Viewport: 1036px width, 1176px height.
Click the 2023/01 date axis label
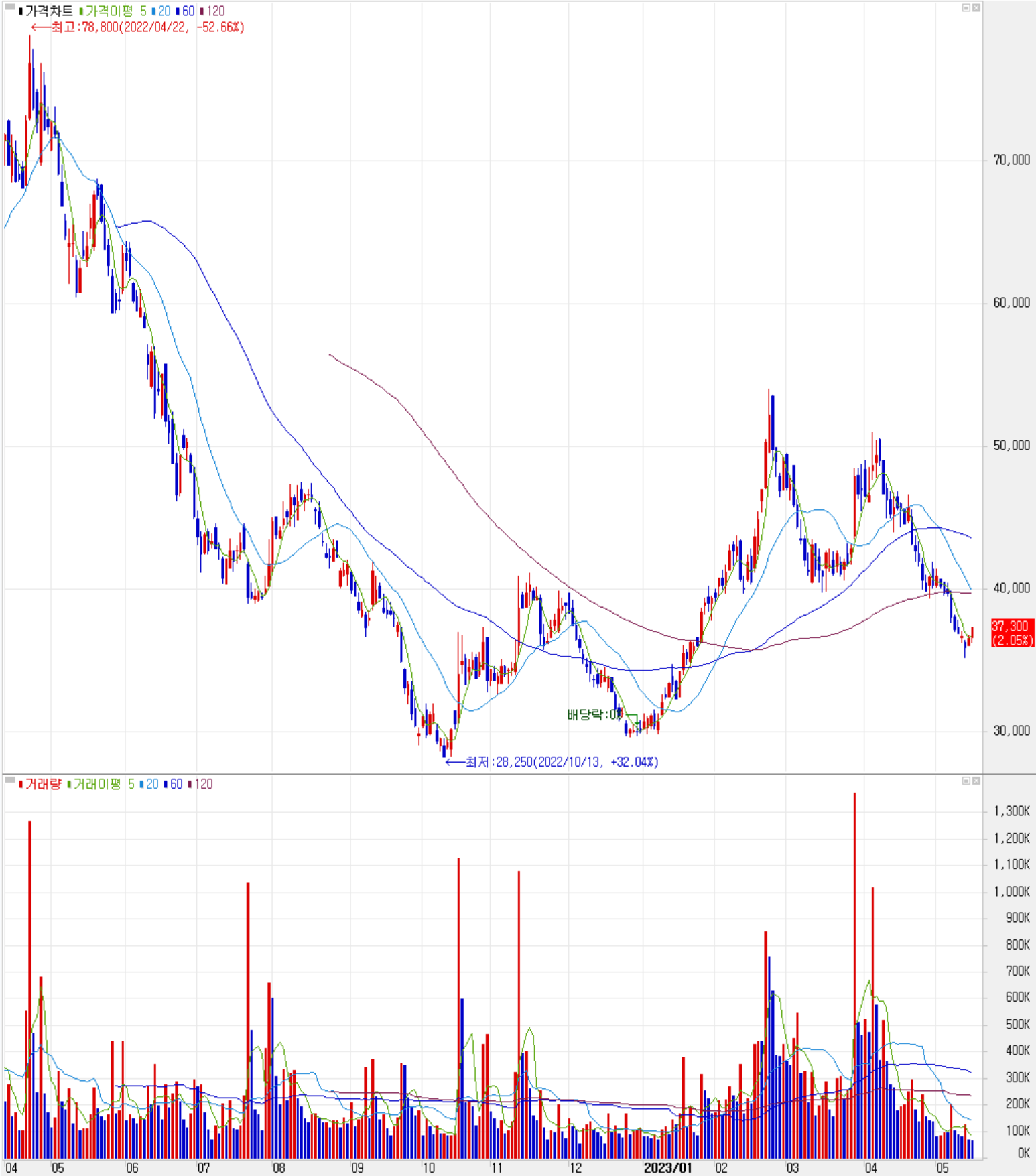coord(667,1168)
